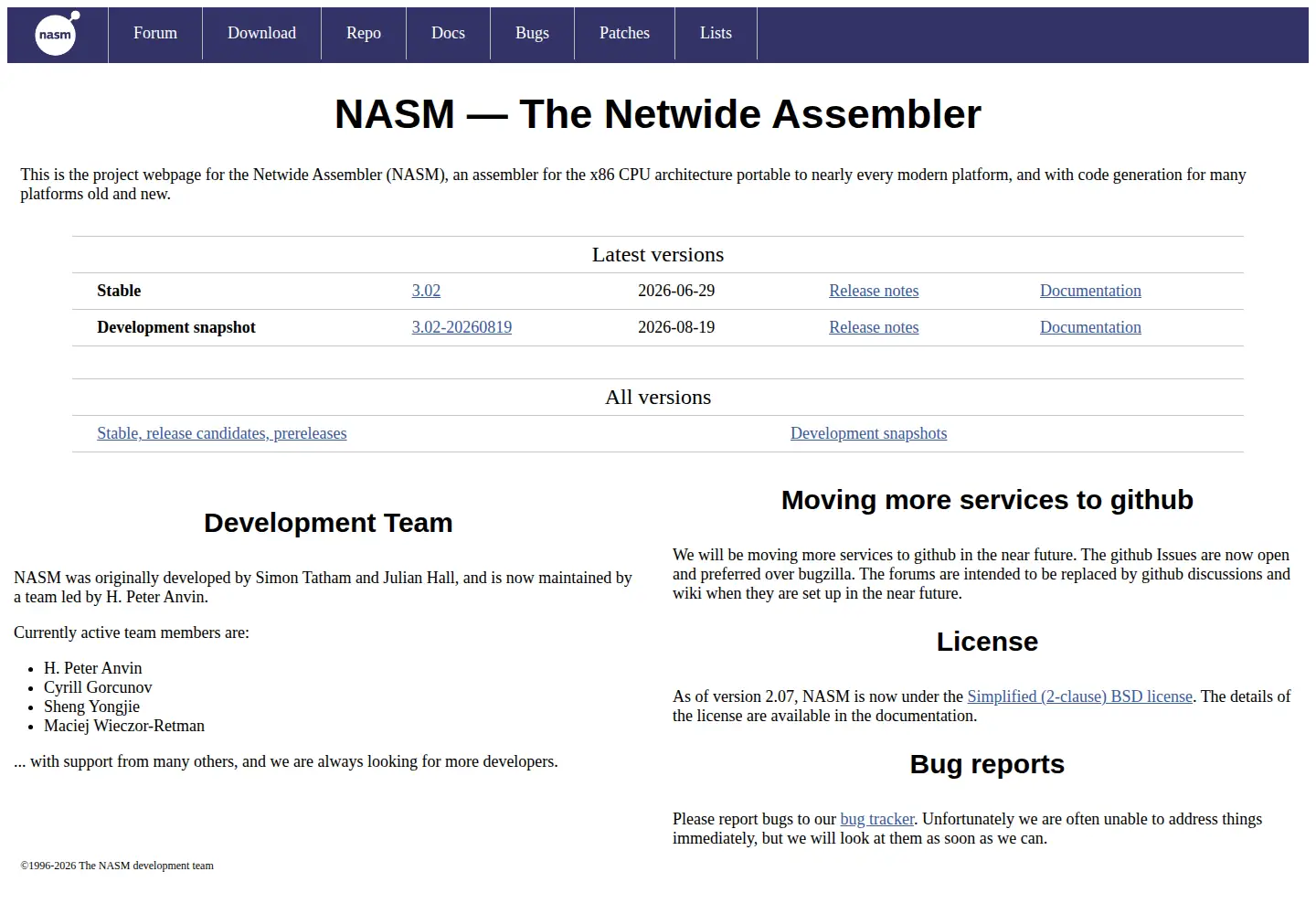Click team member 'H. Peter Anvin' list item
The width and height of the screenshot is (1316, 914).
pos(93,668)
